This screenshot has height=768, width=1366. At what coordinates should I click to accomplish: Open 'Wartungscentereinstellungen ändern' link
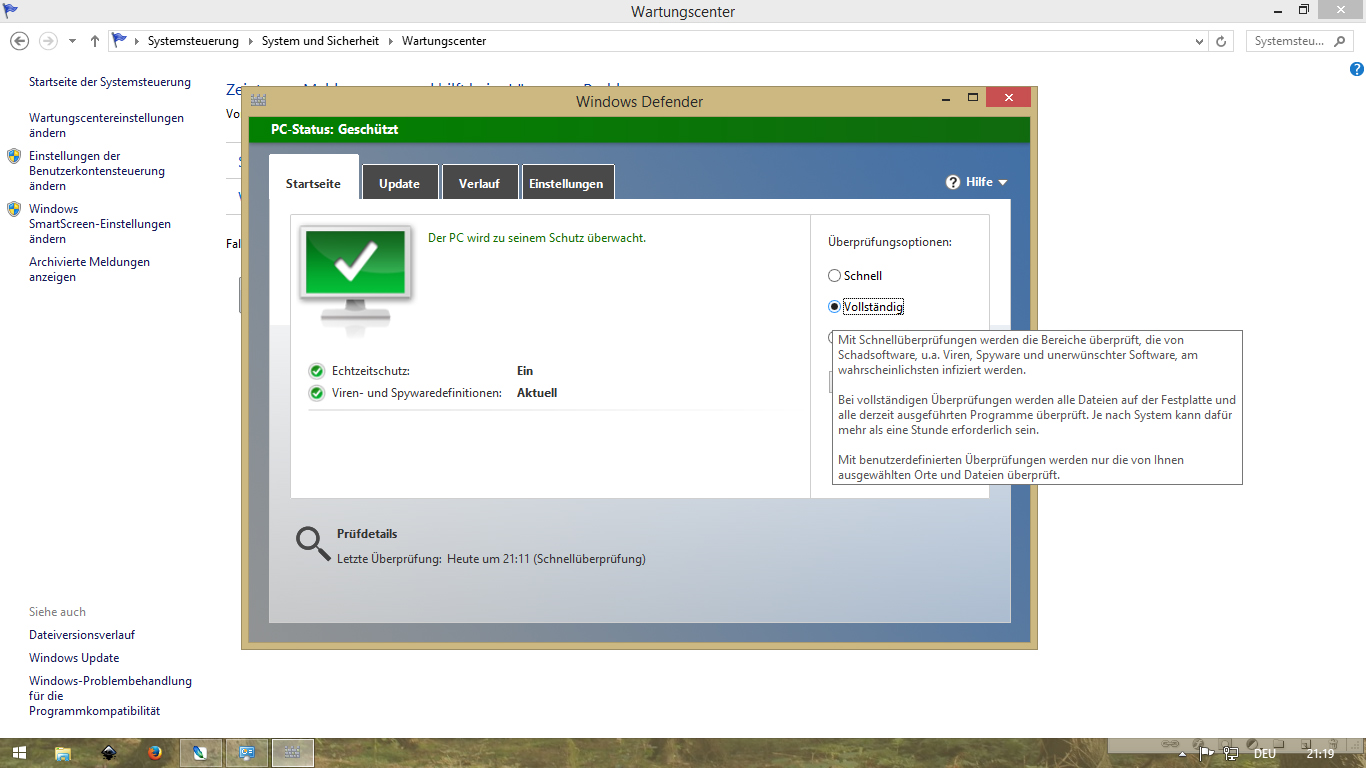[106, 125]
